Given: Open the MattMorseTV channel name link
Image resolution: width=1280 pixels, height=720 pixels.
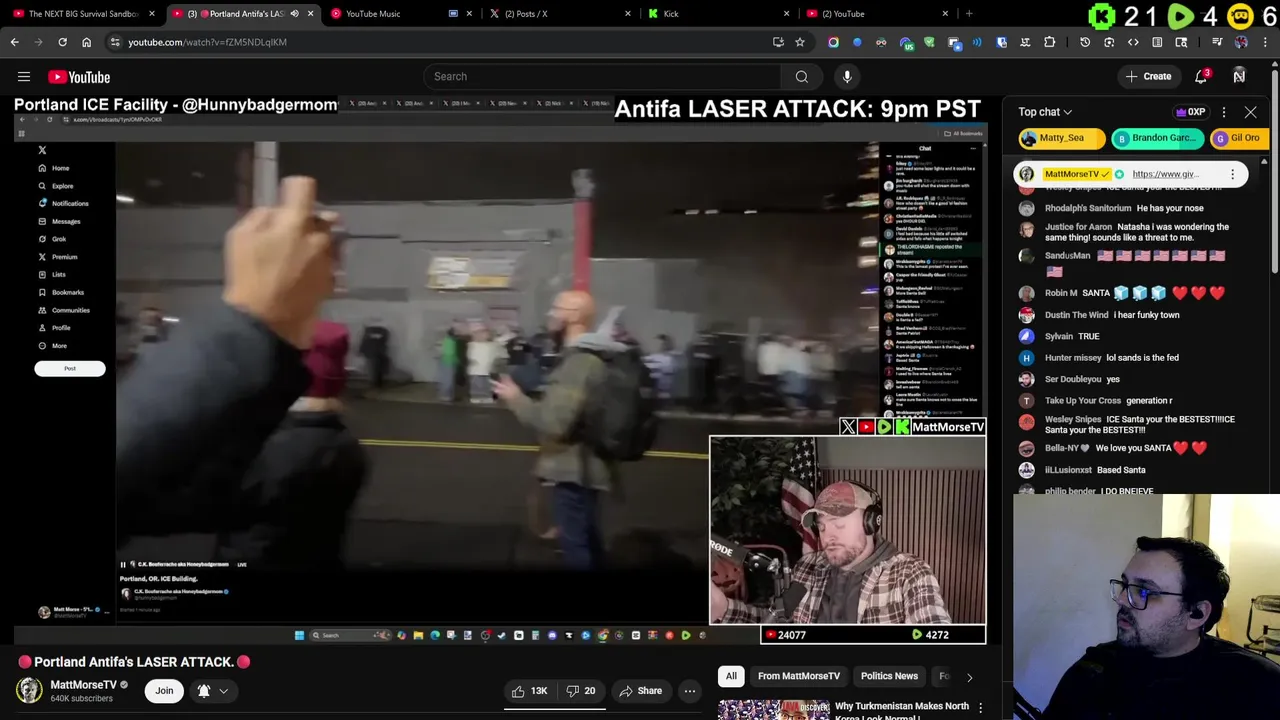Looking at the screenshot, I should [x=83, y=685].
